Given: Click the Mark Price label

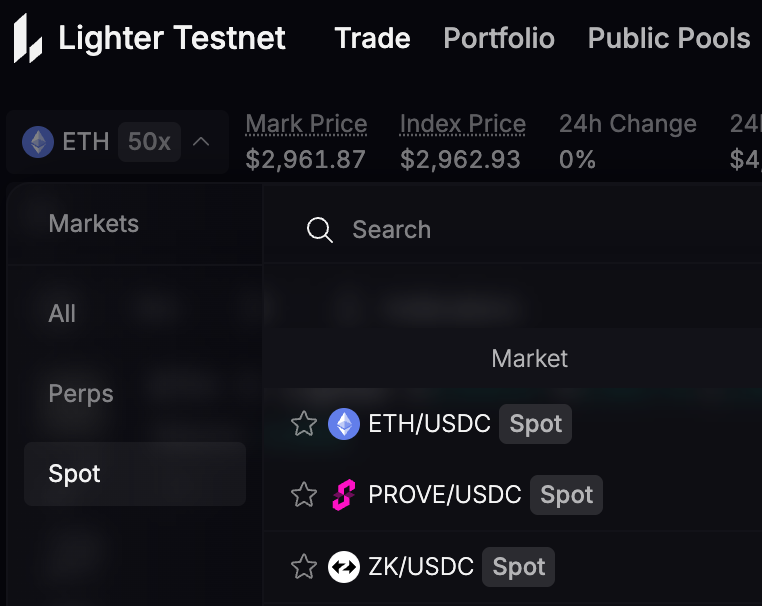Looking at the screenshot, I should pyautogui.click(x=306, y=124).
